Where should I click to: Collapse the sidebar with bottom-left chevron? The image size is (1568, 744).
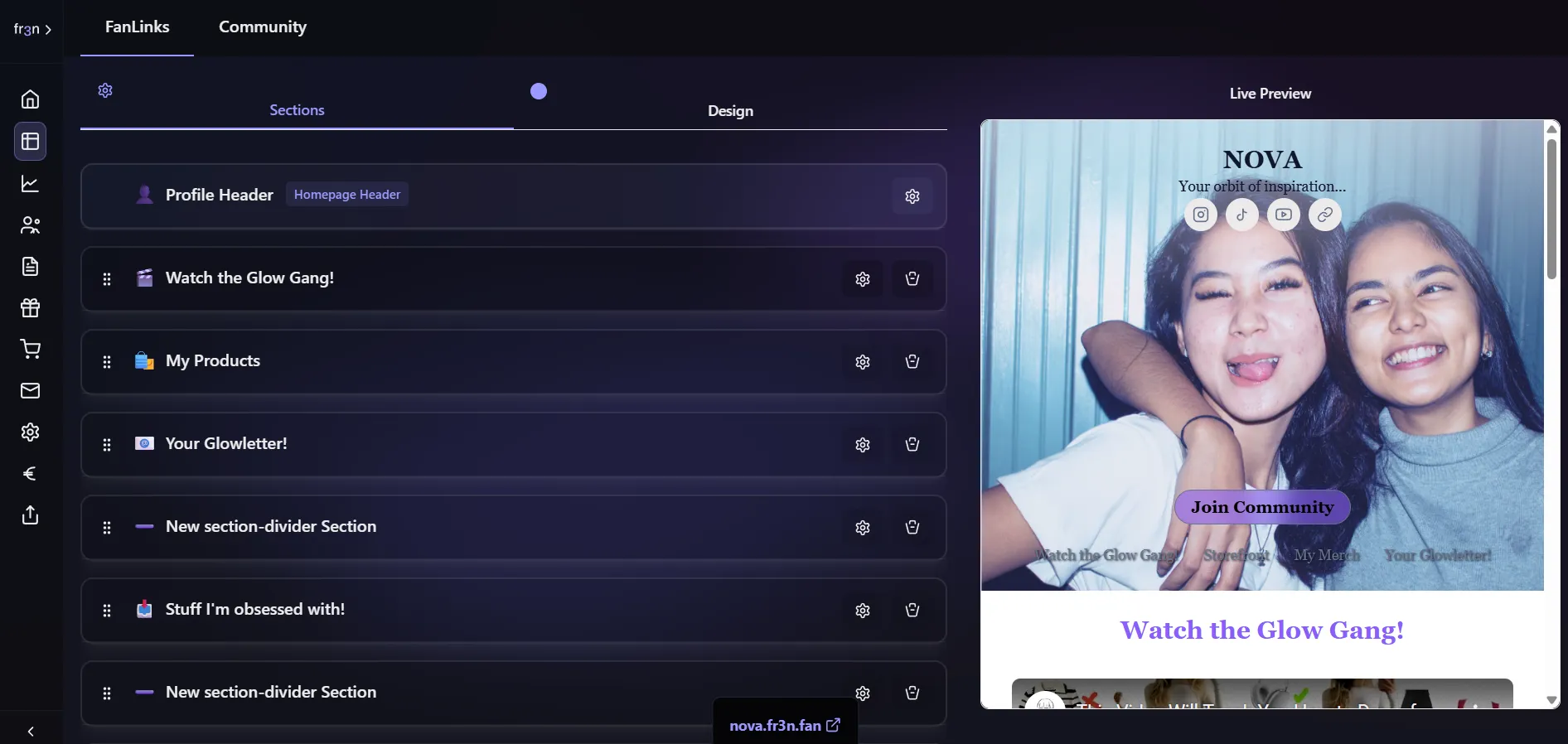(x=31, y=732)
